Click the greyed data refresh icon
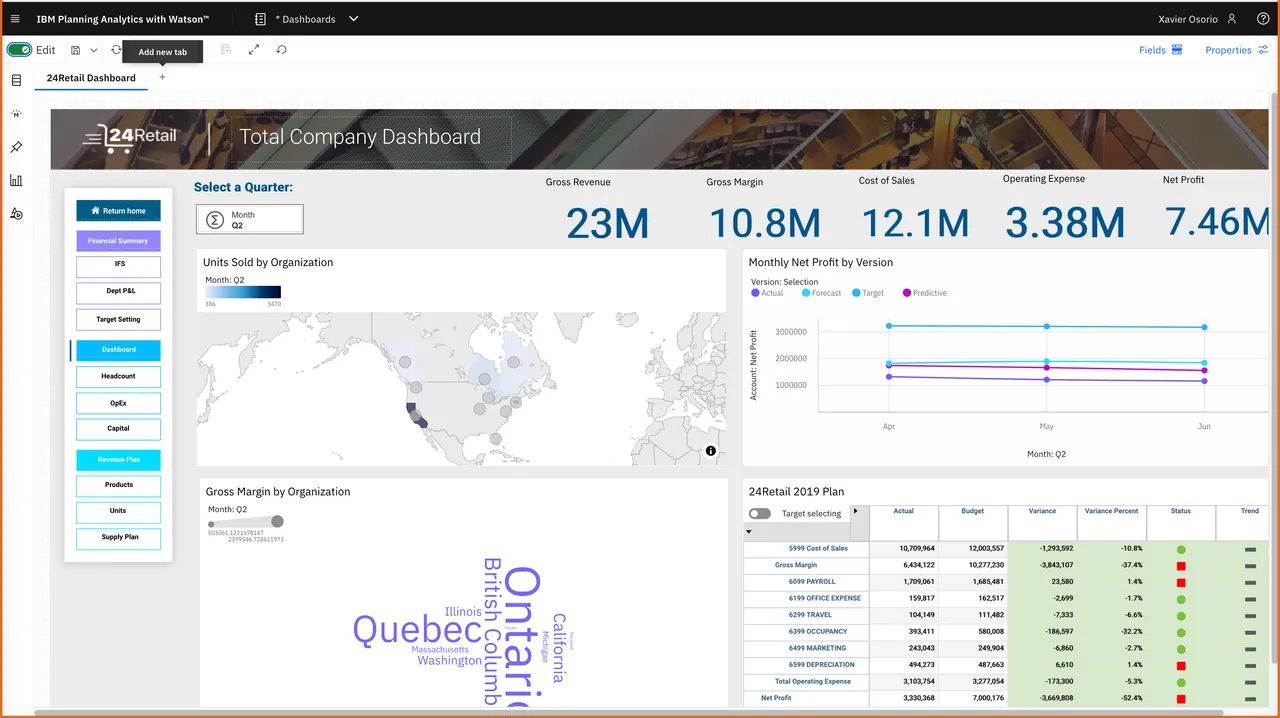 [x=225, y=50]
